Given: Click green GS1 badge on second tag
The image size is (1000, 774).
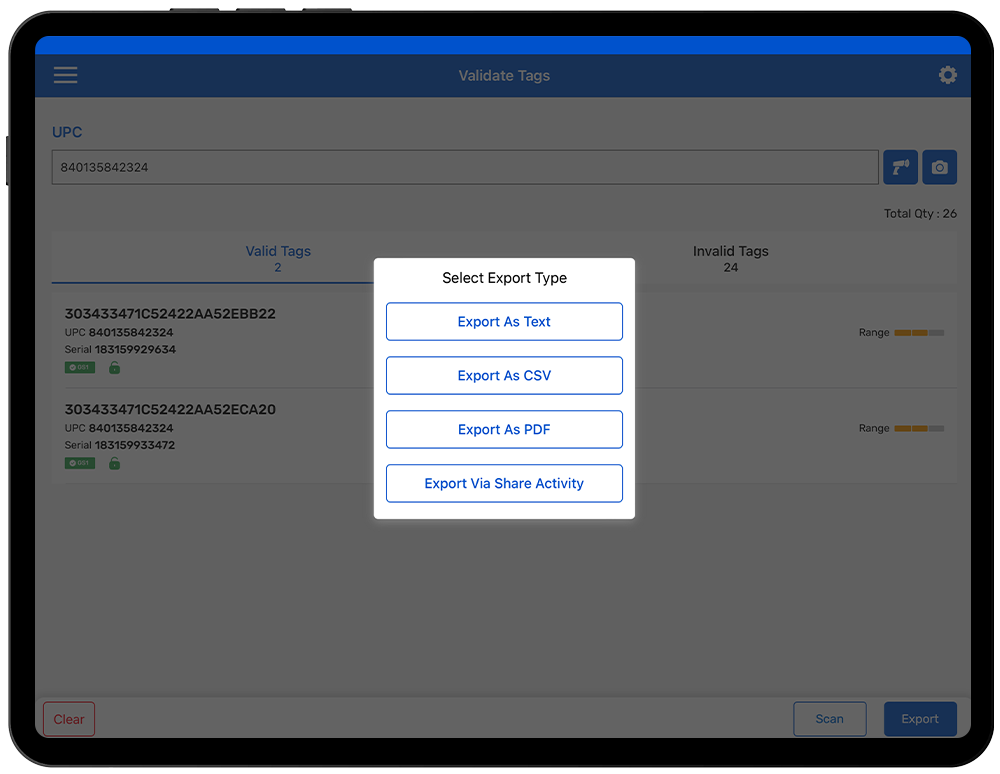Looking at the screenshot, I should [80, 464].
